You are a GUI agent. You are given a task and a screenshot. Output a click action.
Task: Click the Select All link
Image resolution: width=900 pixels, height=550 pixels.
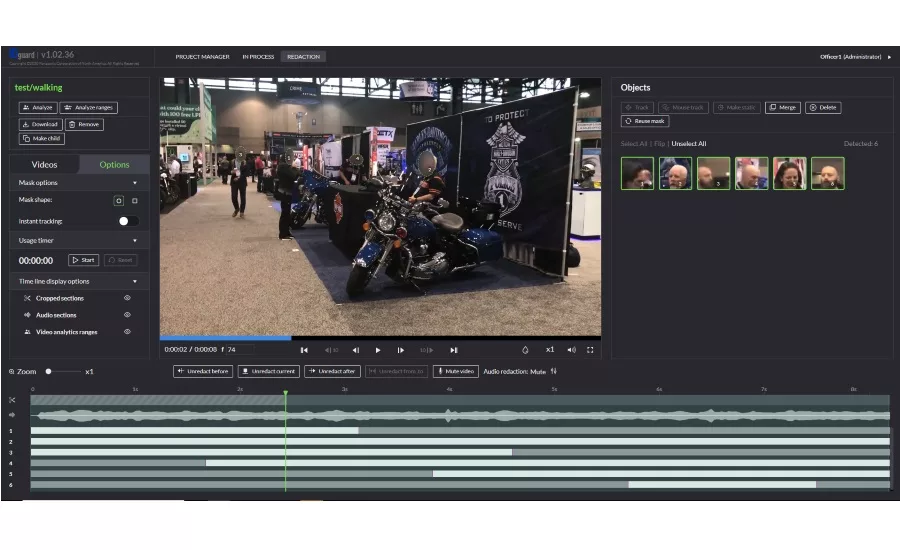(x=634, y=144)
